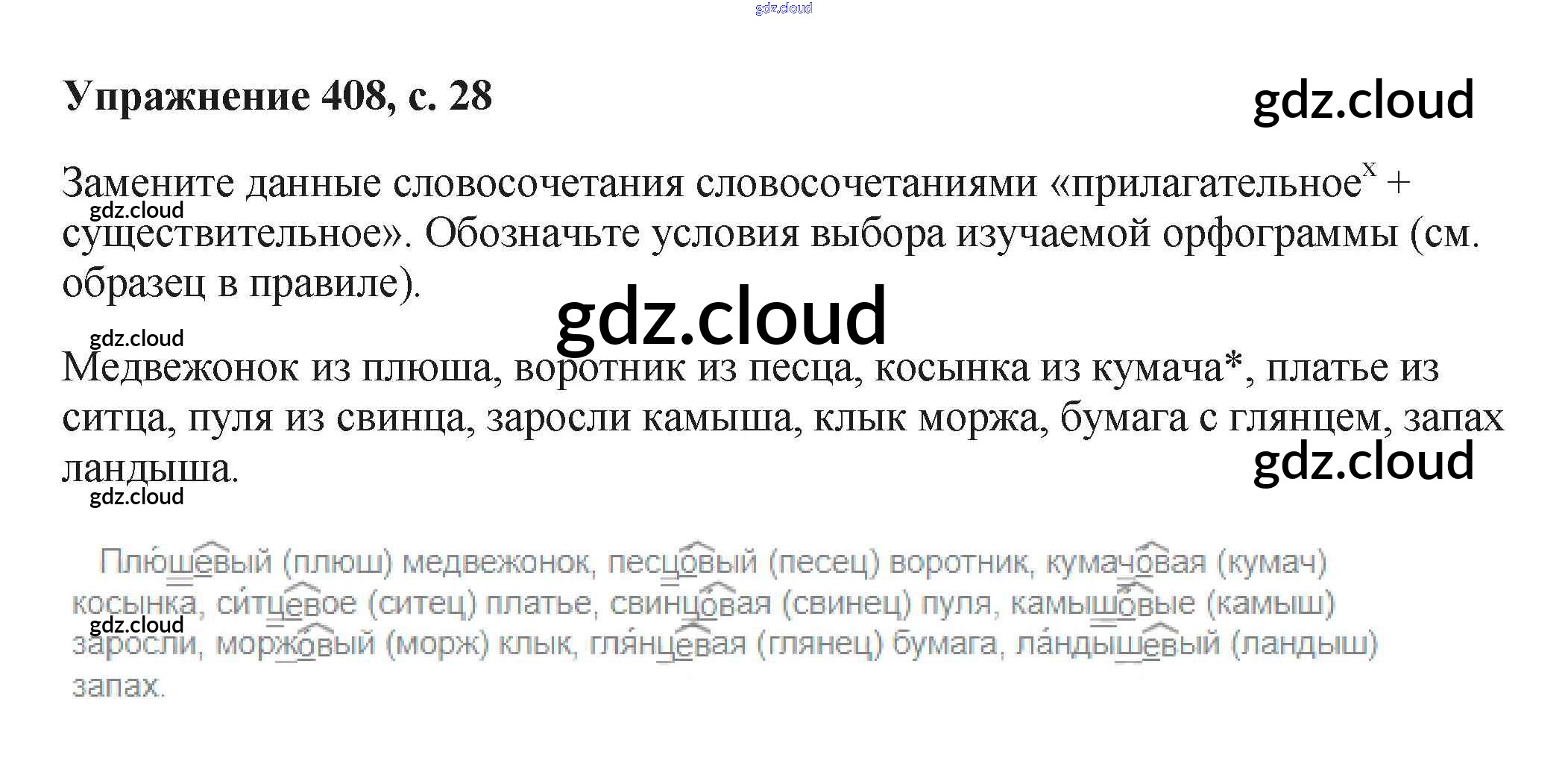The width and height of the screenshot is (1568, 781).
Task: Click the capitalized word "Медвежонок" in the task
Action: click(180, 368)
